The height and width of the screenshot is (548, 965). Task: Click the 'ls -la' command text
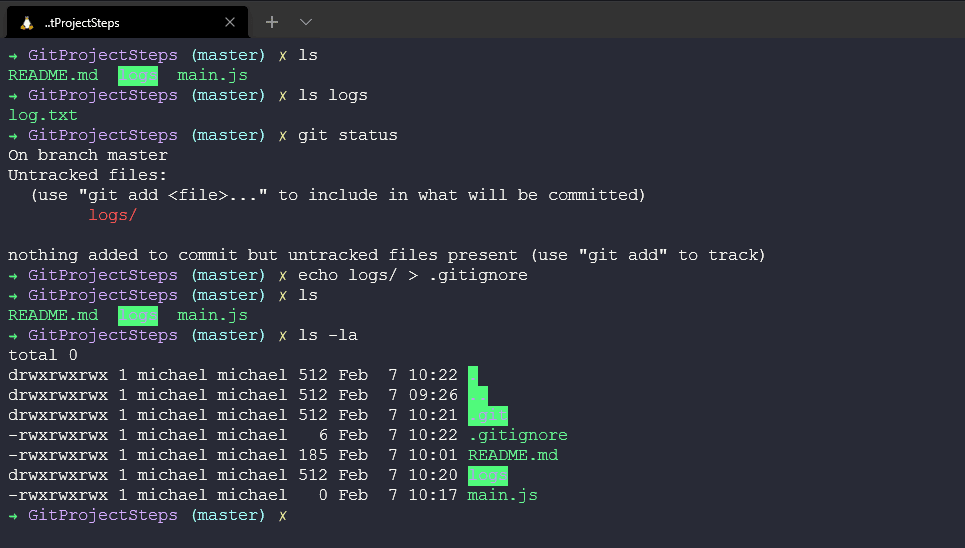[x=327, y=335]
